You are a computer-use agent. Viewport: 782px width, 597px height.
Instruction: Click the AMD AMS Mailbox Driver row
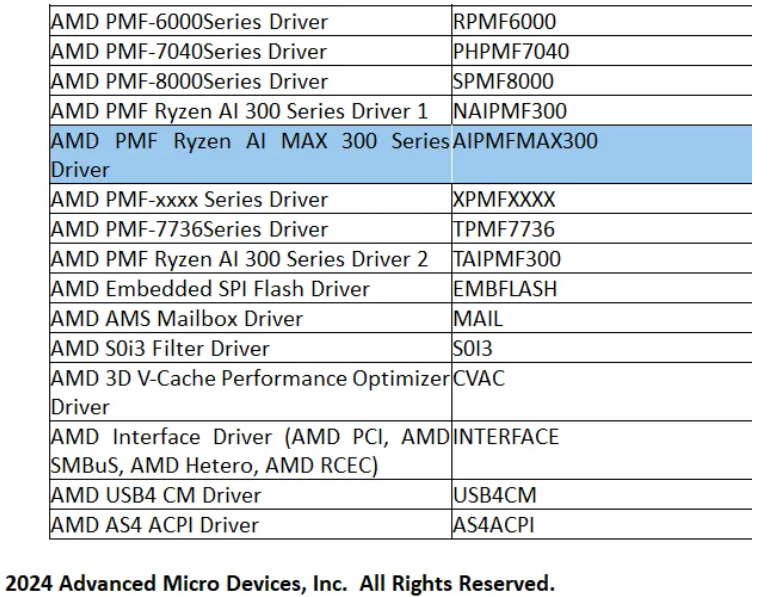tap(176, 319)
